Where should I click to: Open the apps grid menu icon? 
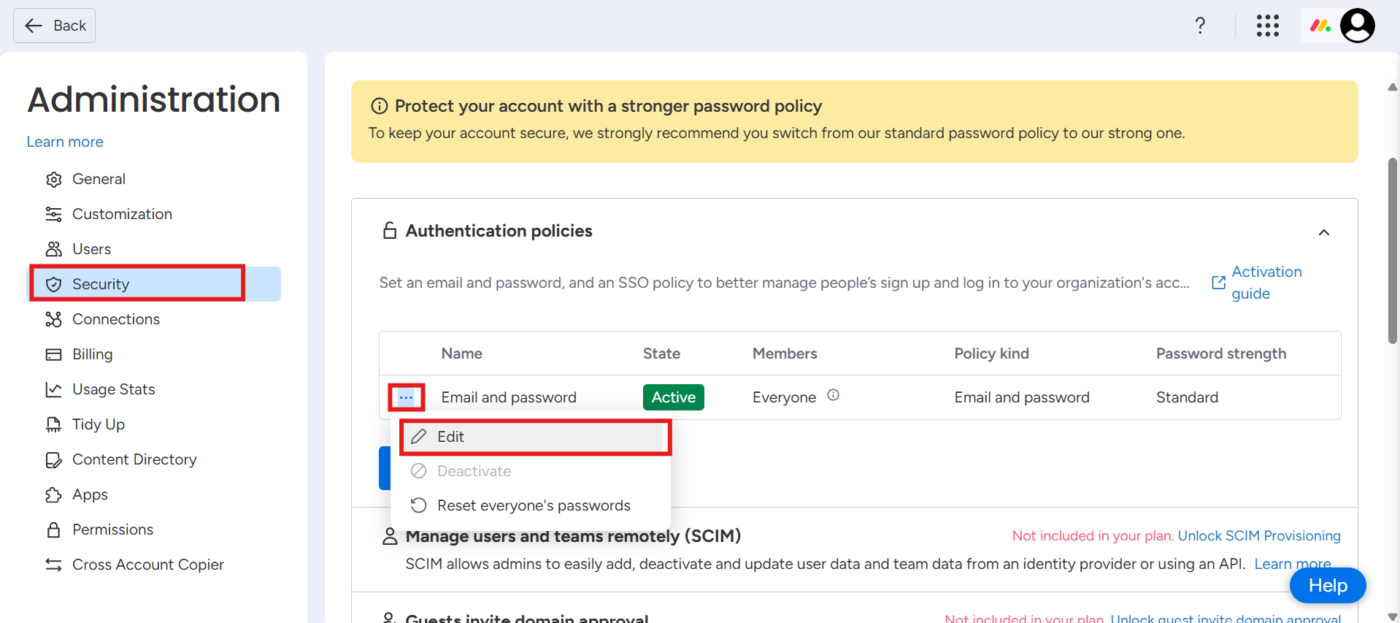(x=1267, y=26)
